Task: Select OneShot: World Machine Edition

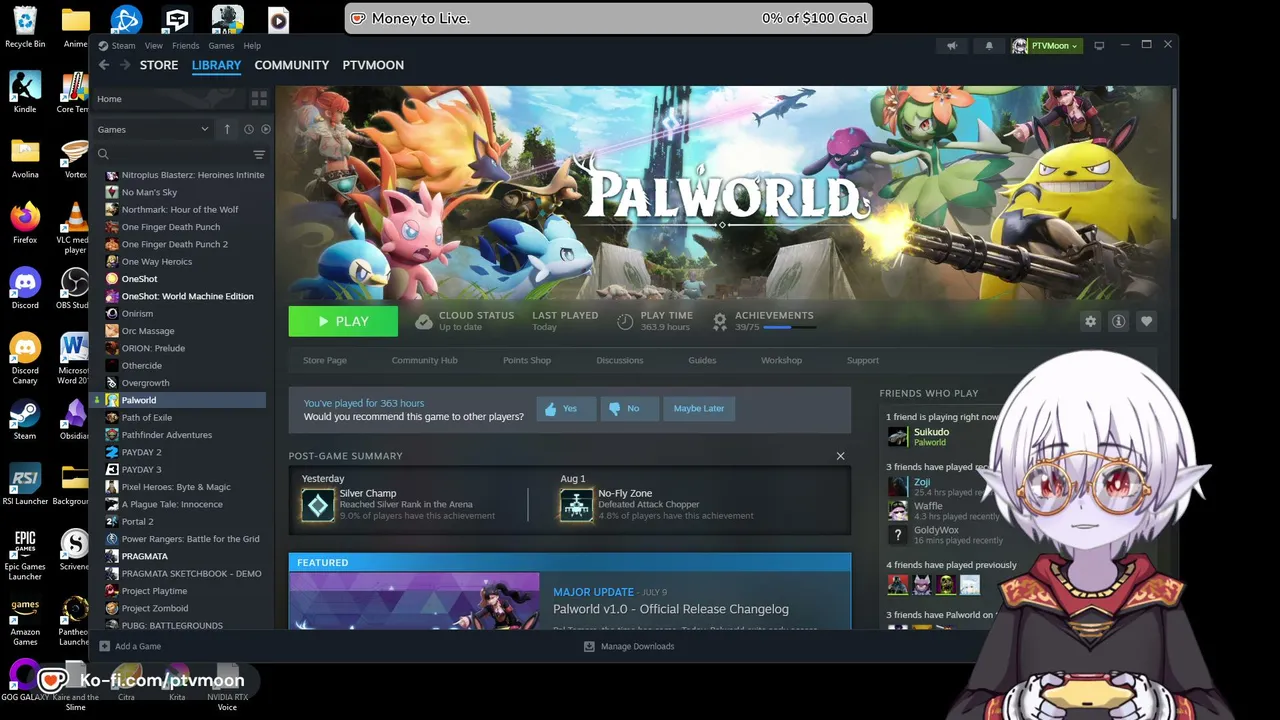Action: [187, 296]
